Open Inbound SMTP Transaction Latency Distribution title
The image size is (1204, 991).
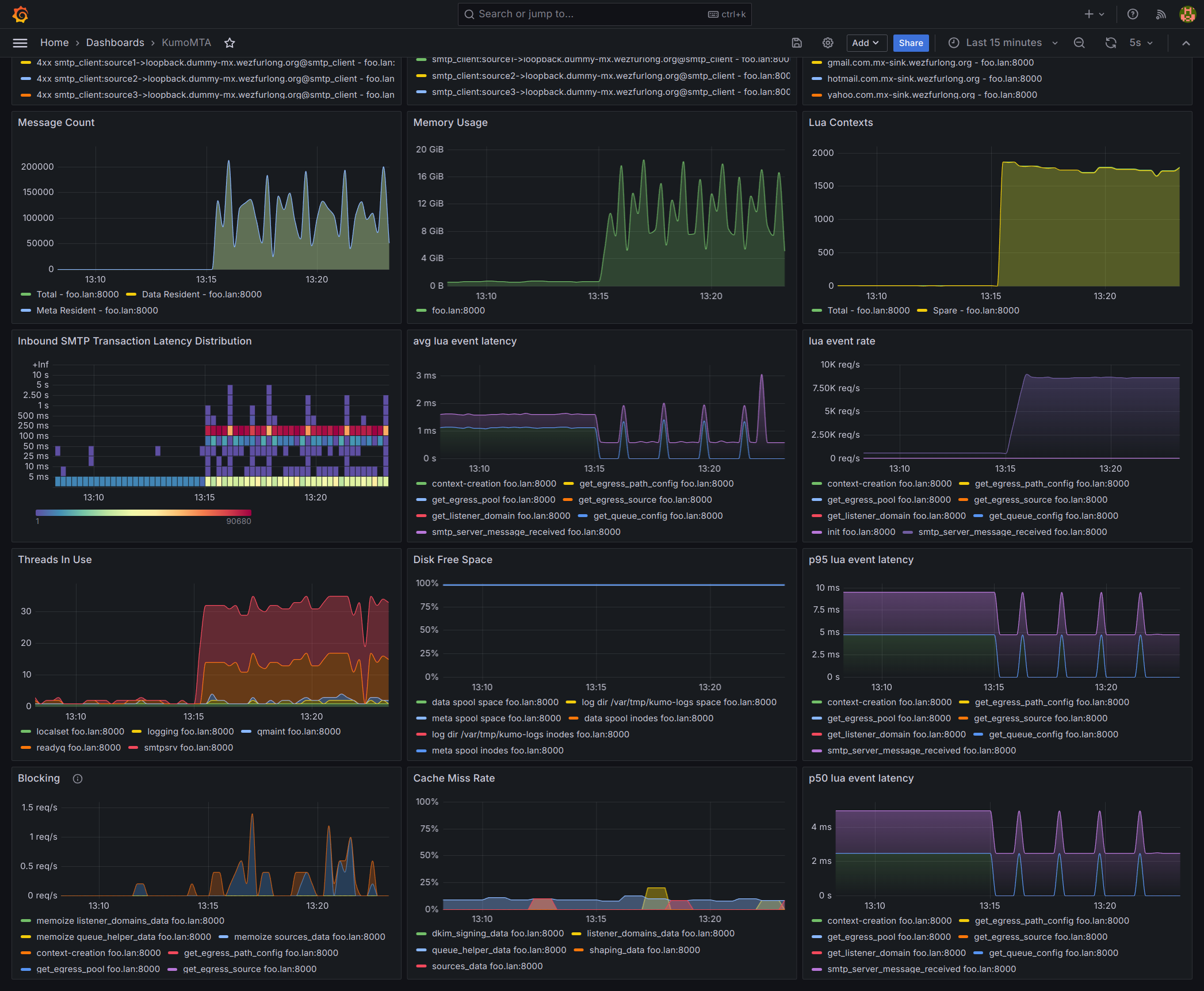tap(135, 341)
